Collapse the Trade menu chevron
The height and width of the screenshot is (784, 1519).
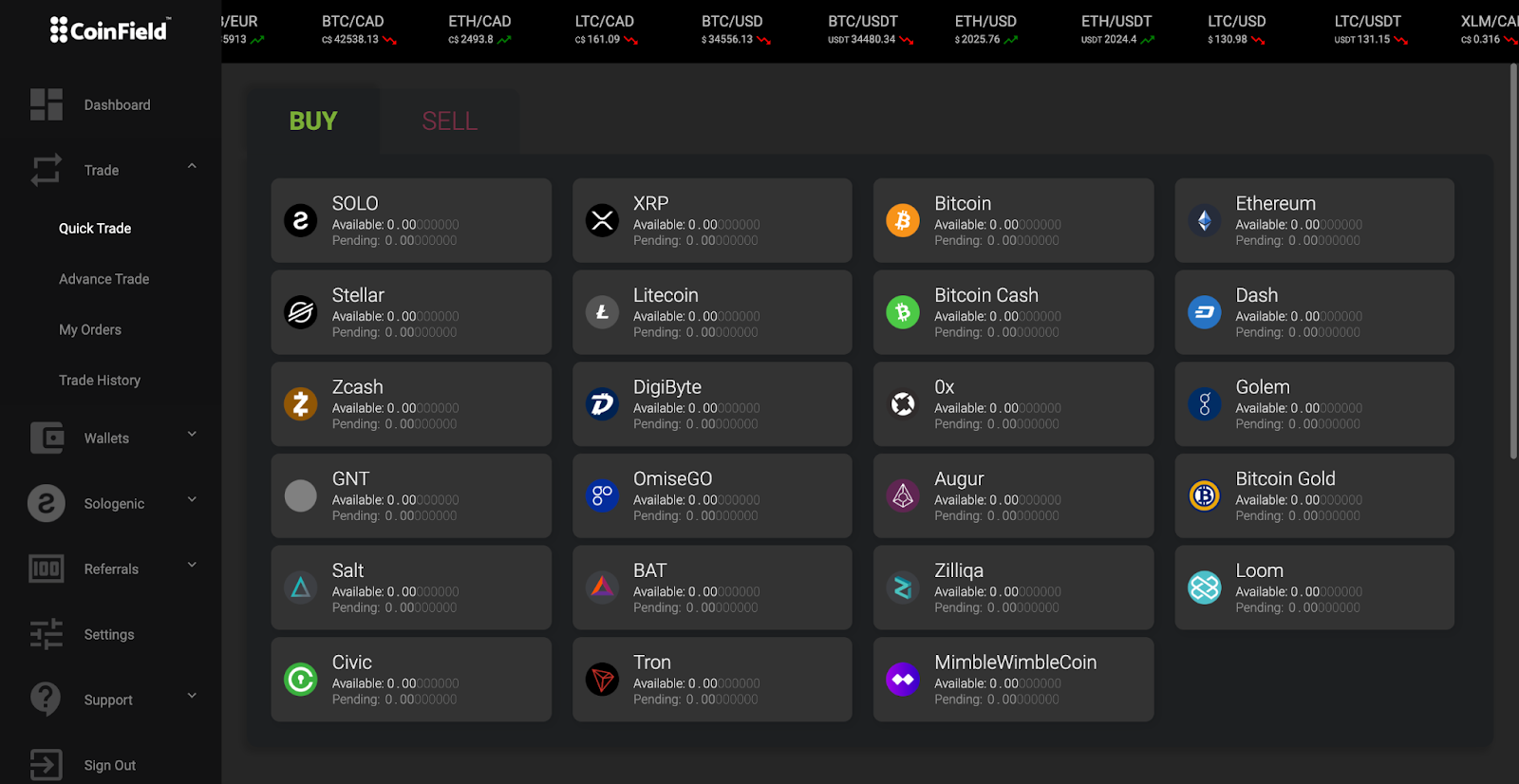(192, 166)
